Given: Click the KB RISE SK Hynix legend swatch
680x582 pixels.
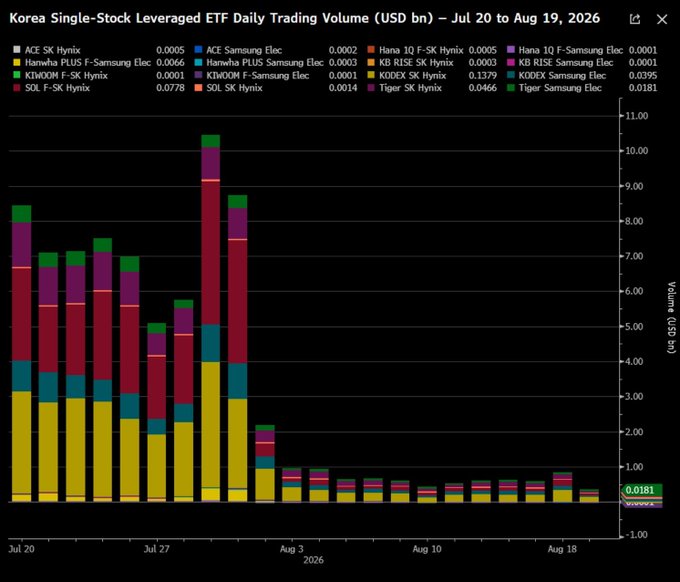Looking at the screenshot, I should [371, 62].
